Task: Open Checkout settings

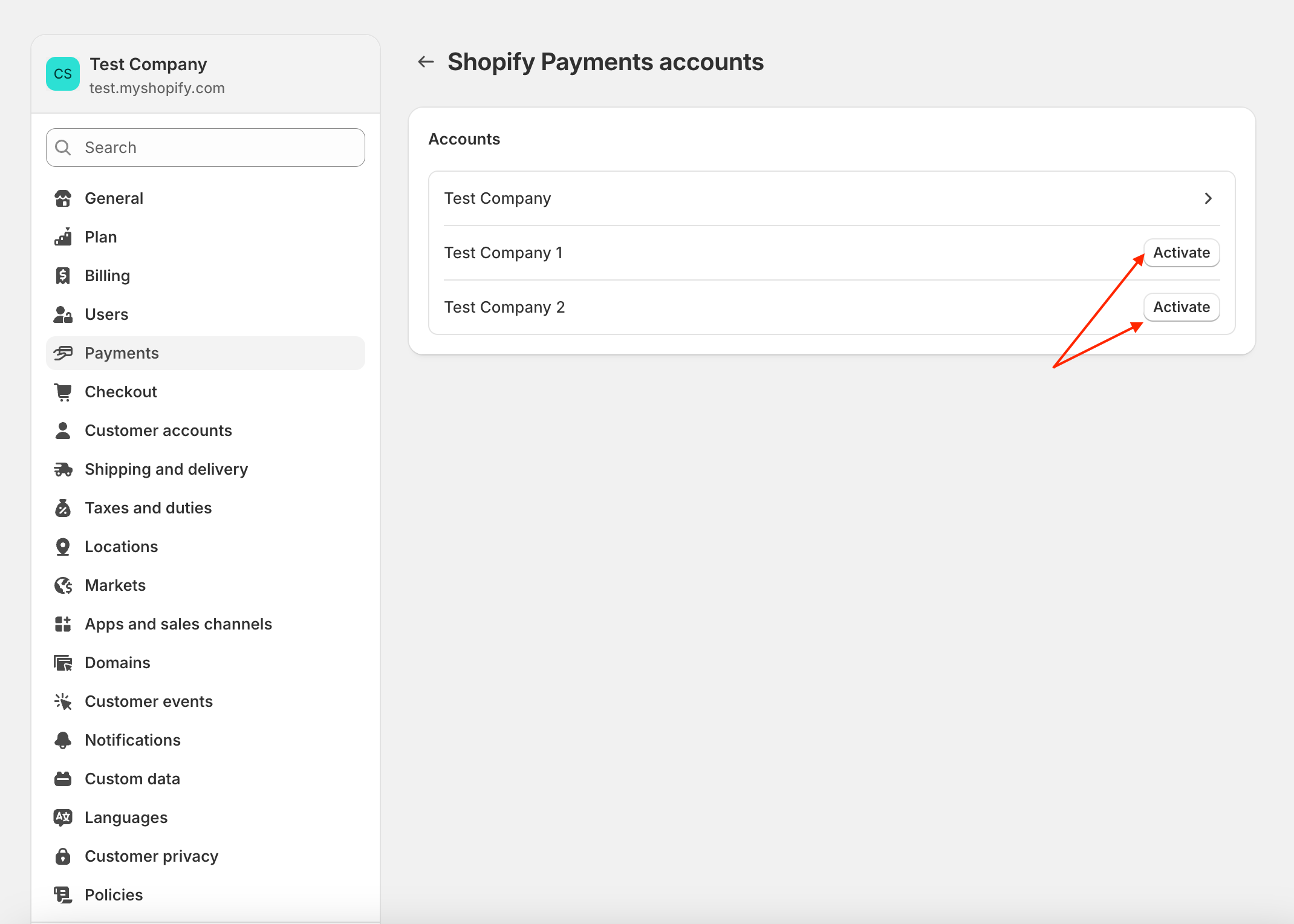Action: (206, 392)
